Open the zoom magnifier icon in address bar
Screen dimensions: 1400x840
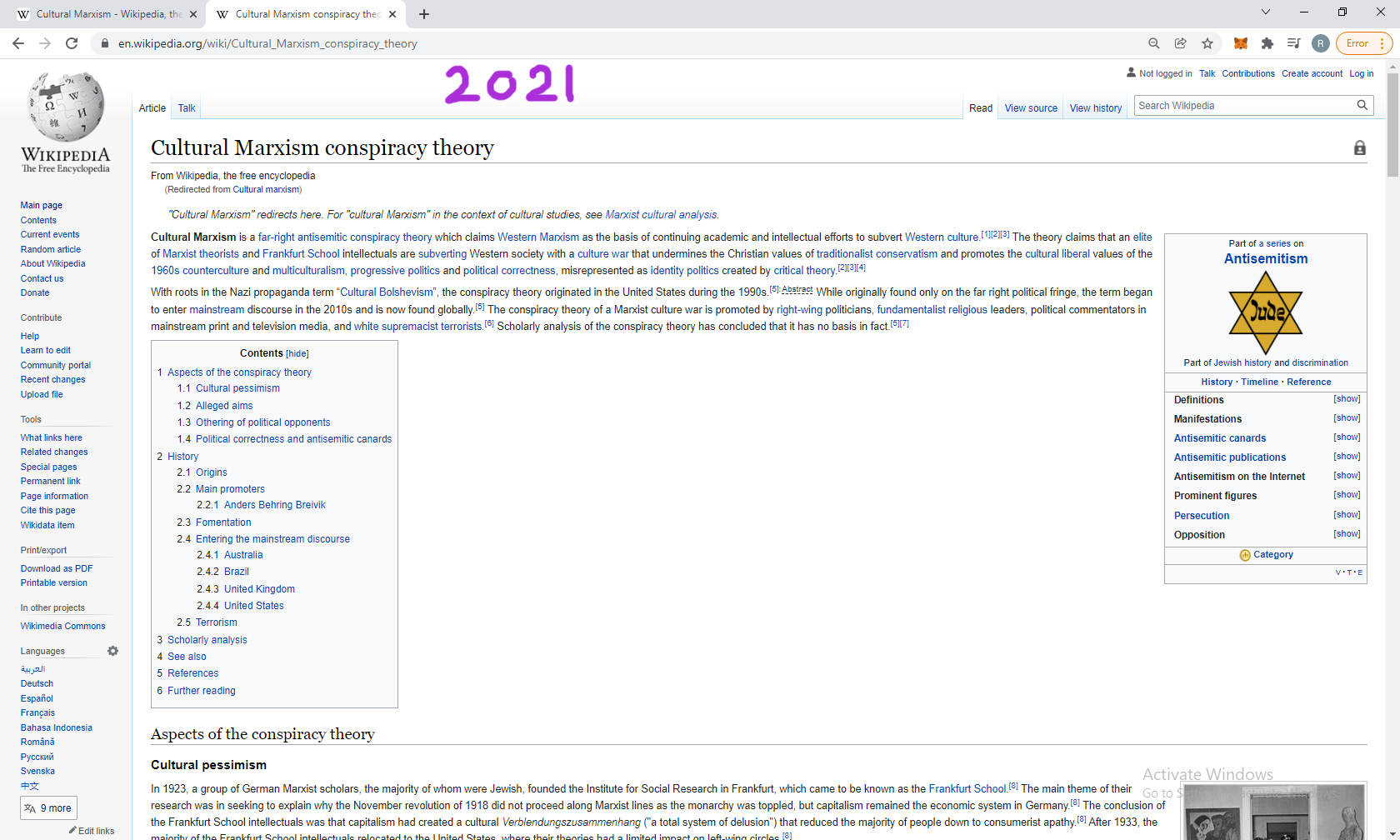1154,43
